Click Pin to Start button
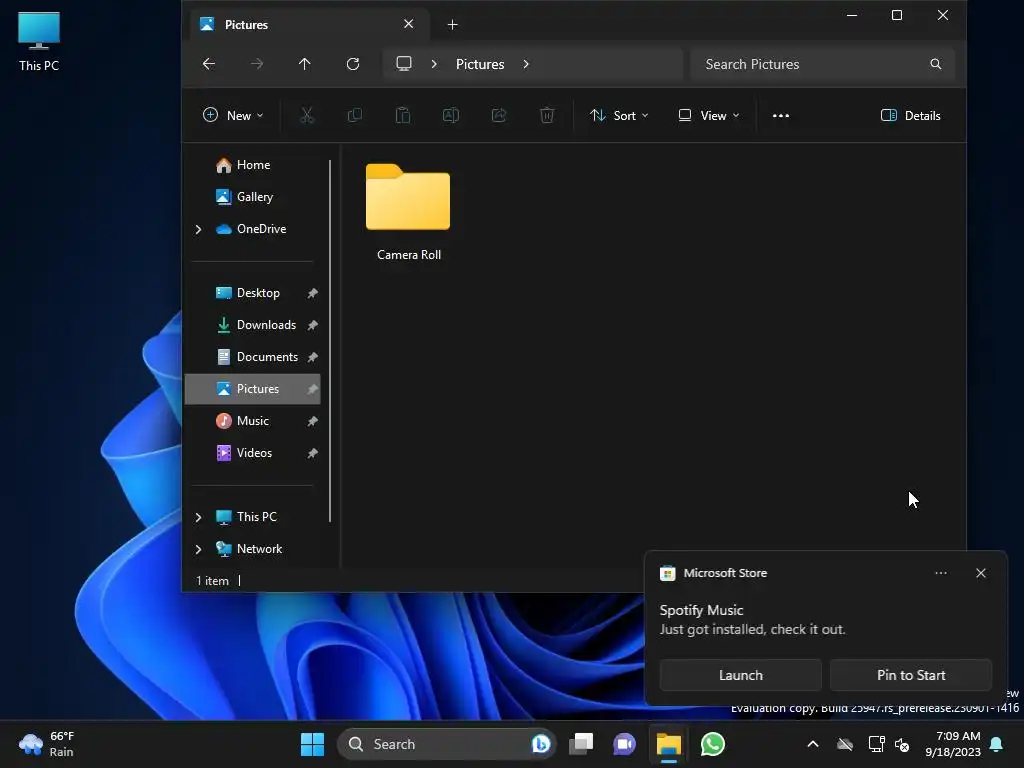 [x=910, y=675]
